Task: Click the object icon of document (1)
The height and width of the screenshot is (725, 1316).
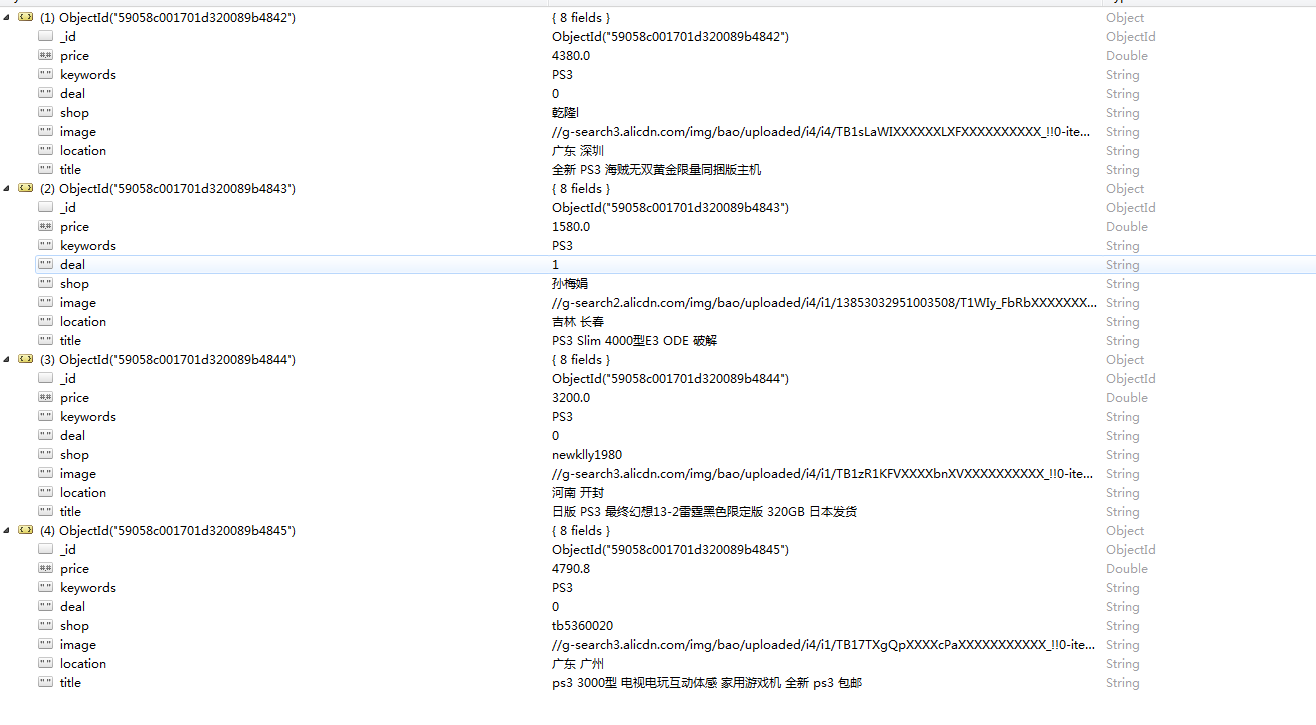Action: [x=26, y=18]
